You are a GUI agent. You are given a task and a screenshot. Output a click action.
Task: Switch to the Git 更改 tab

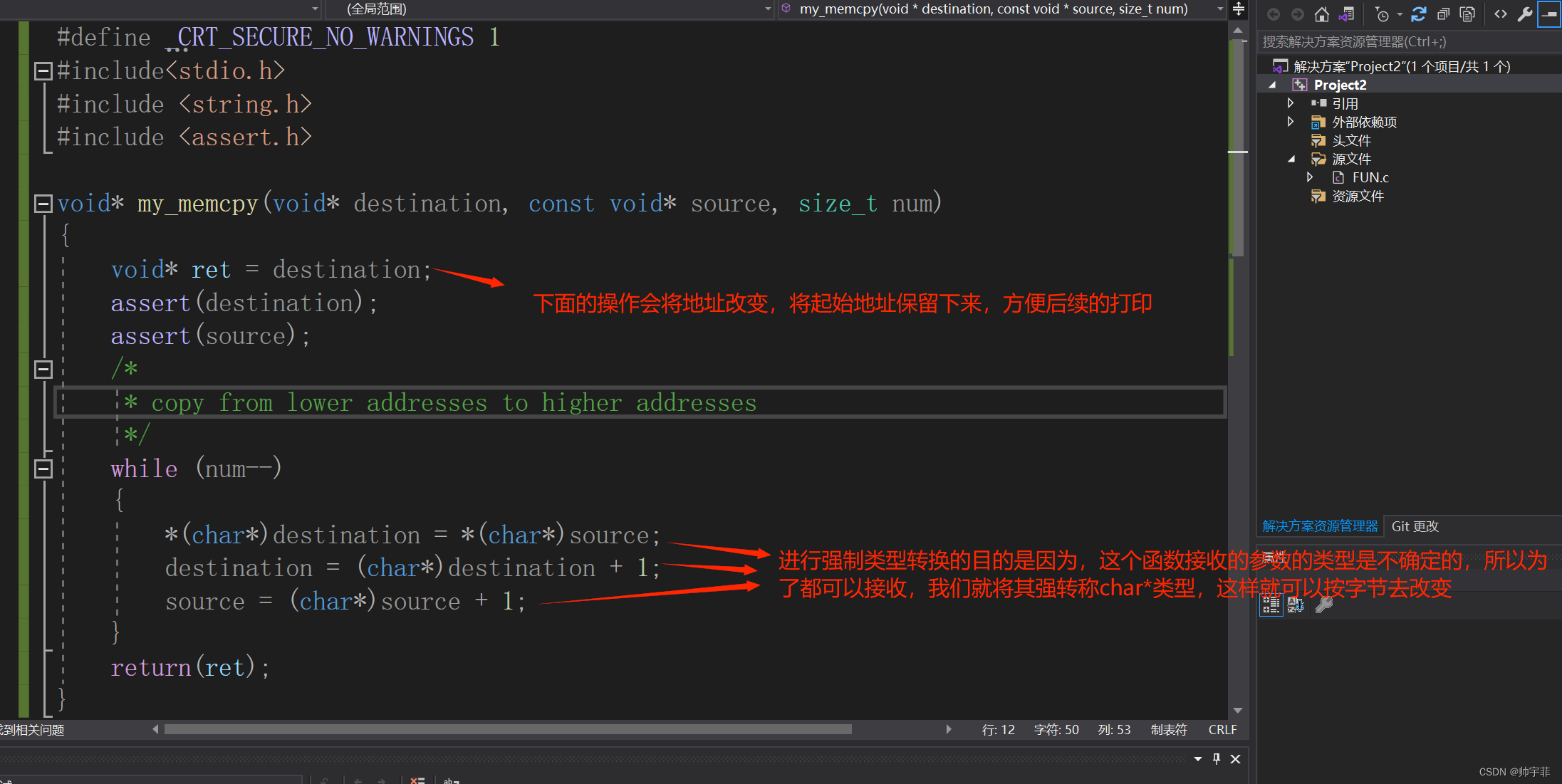(1415, 526)
